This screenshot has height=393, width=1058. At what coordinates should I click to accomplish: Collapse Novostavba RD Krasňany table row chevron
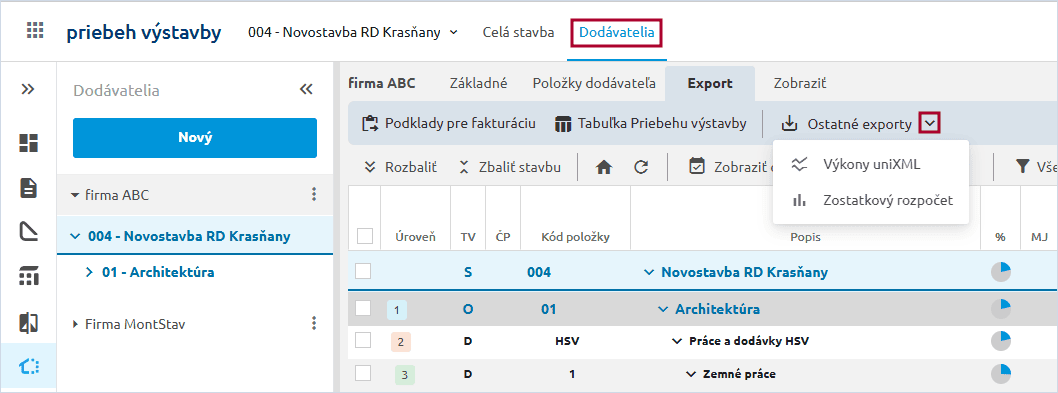(649, 273)
